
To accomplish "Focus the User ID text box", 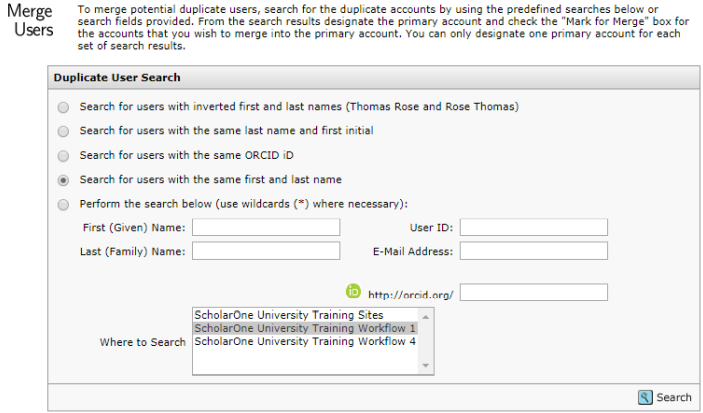I will [x=534, y=227].
